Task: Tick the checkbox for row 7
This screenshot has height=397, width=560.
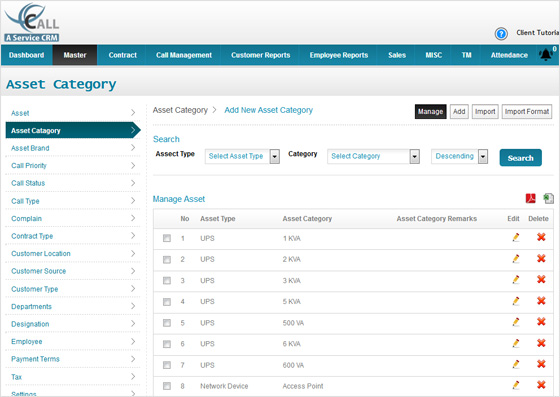Action: click(167, 365)
